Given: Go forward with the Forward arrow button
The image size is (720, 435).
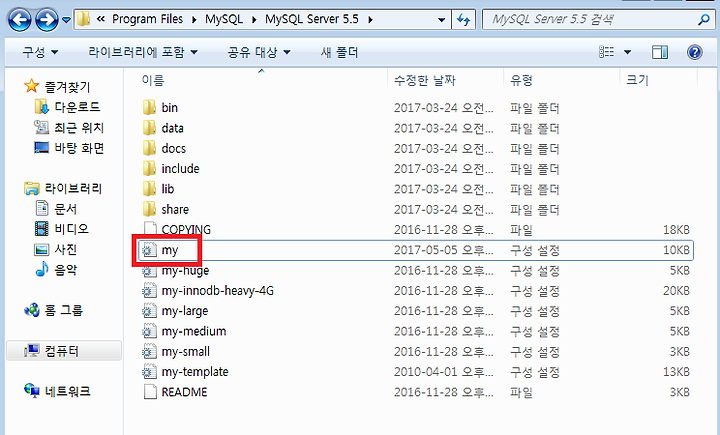Looking at the screenshot, I should tap(47, 20).
